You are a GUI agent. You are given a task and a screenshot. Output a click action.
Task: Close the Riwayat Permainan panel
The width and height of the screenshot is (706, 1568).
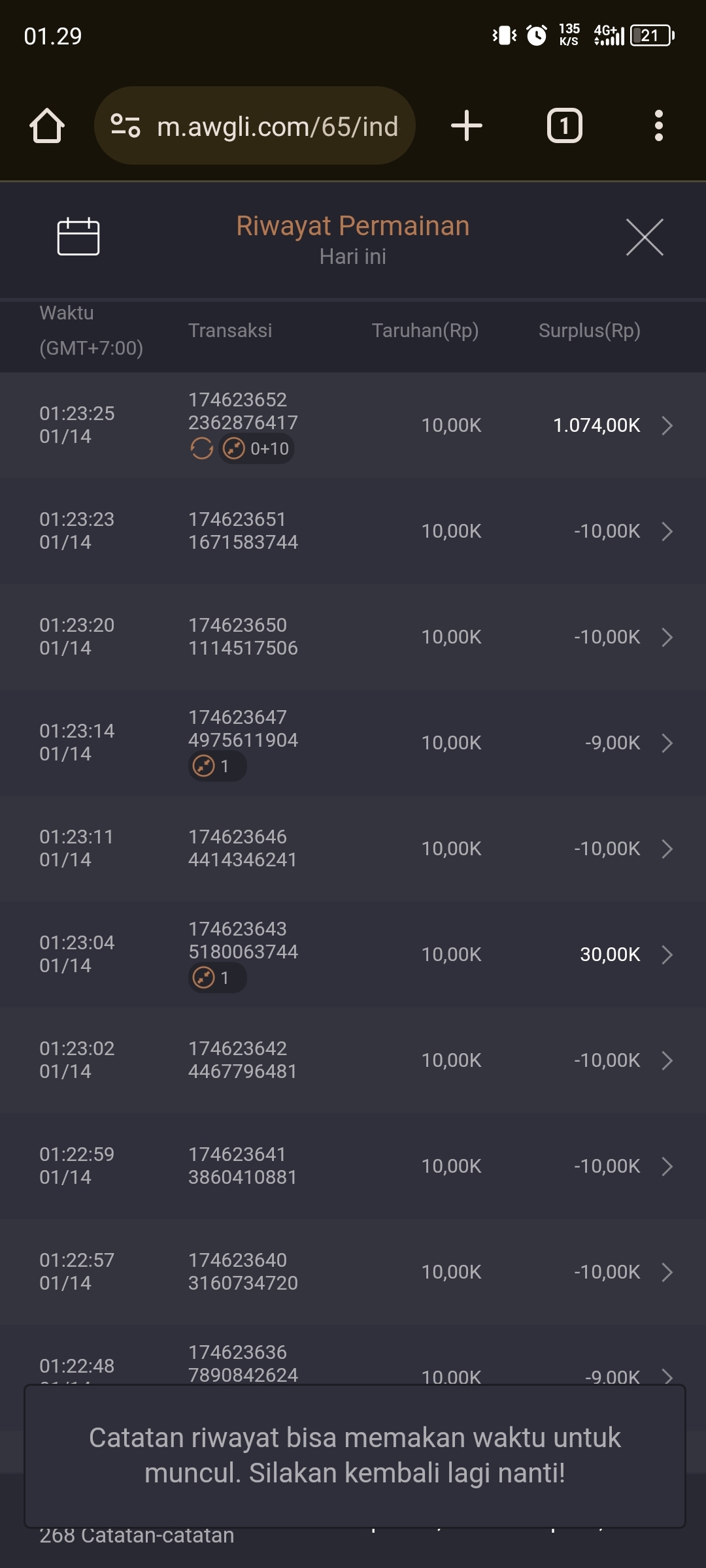coord(644,237)
